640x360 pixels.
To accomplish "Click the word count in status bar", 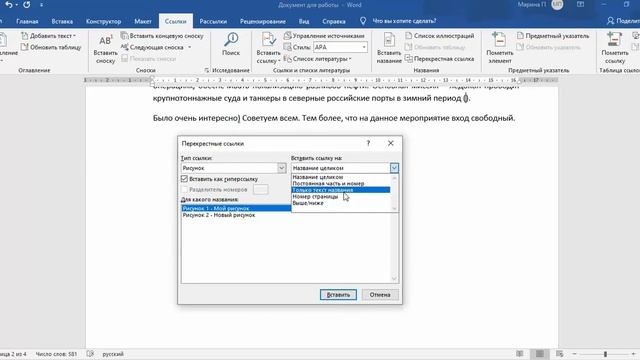I will [x=56, y=354].
